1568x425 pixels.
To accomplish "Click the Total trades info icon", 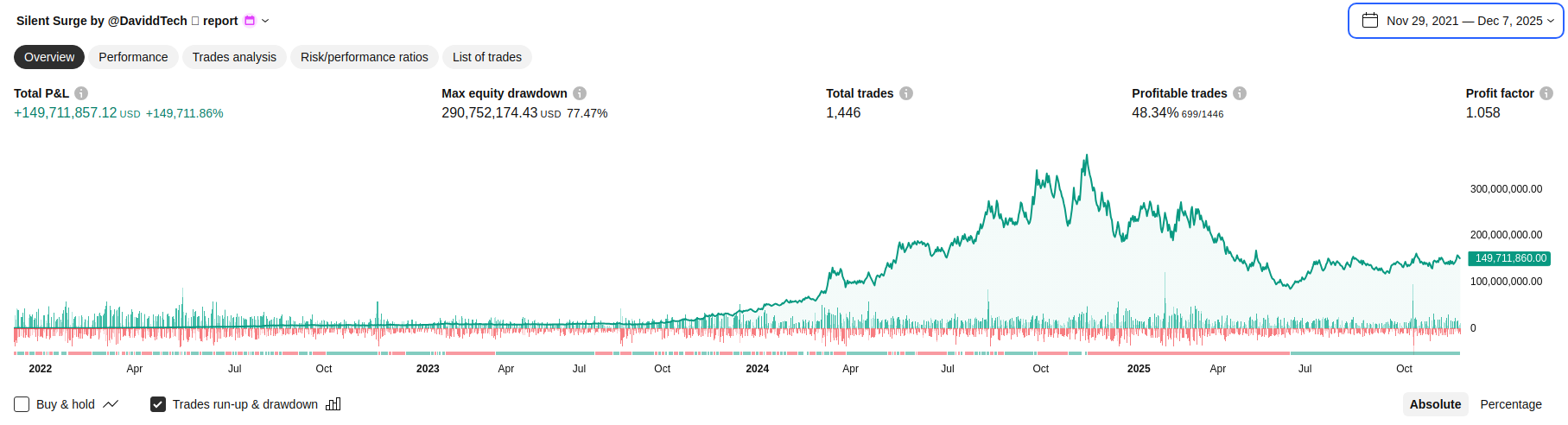I will (906, 93).
